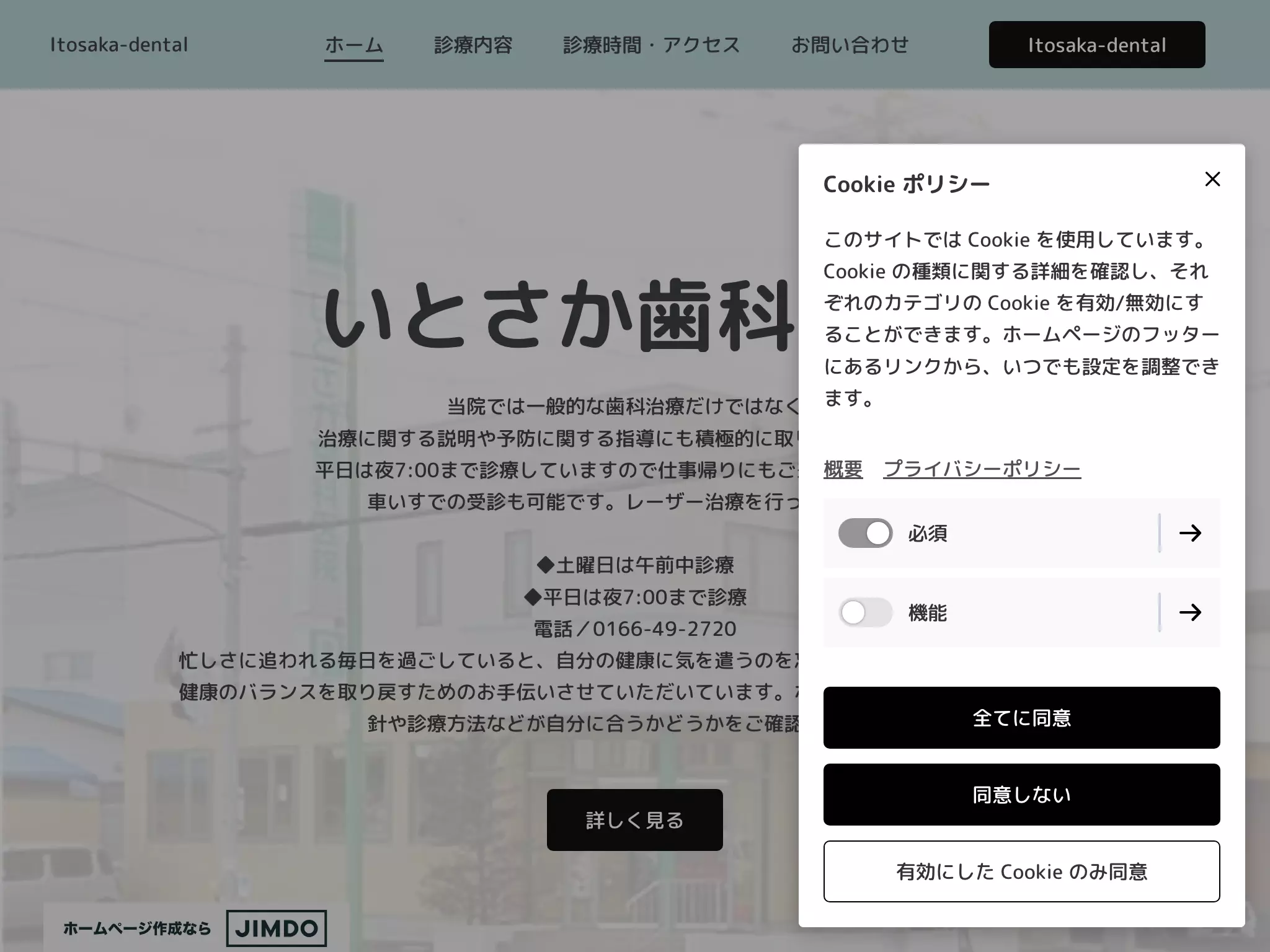Accept only enabled cookies button
Screen dimensions: 1270x952
1021,871
